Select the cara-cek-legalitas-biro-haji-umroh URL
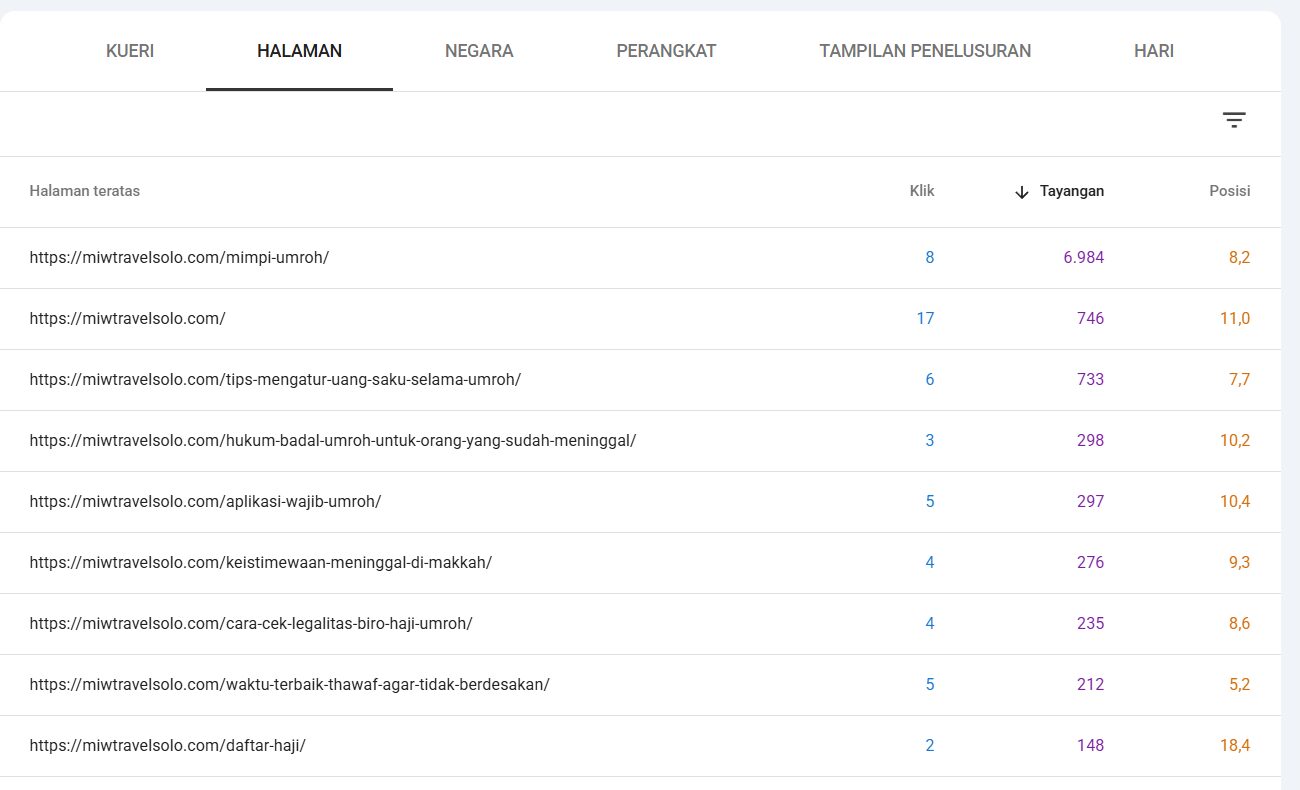Screen dimensions: 1300x790 click(x=251, y=624)
